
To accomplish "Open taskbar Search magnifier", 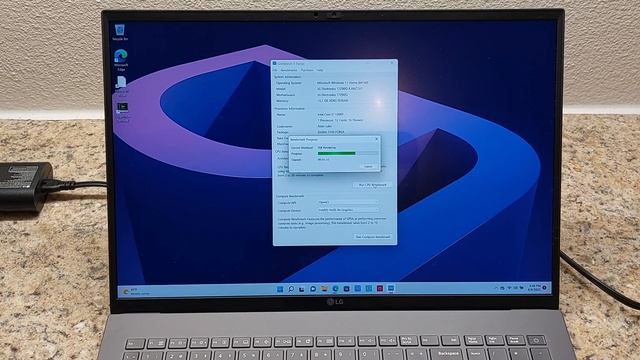I will click(291, 289).
